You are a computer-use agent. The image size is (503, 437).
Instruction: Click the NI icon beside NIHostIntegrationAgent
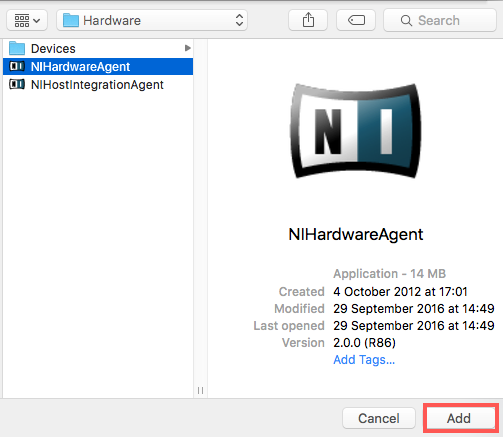coord(17,84)
